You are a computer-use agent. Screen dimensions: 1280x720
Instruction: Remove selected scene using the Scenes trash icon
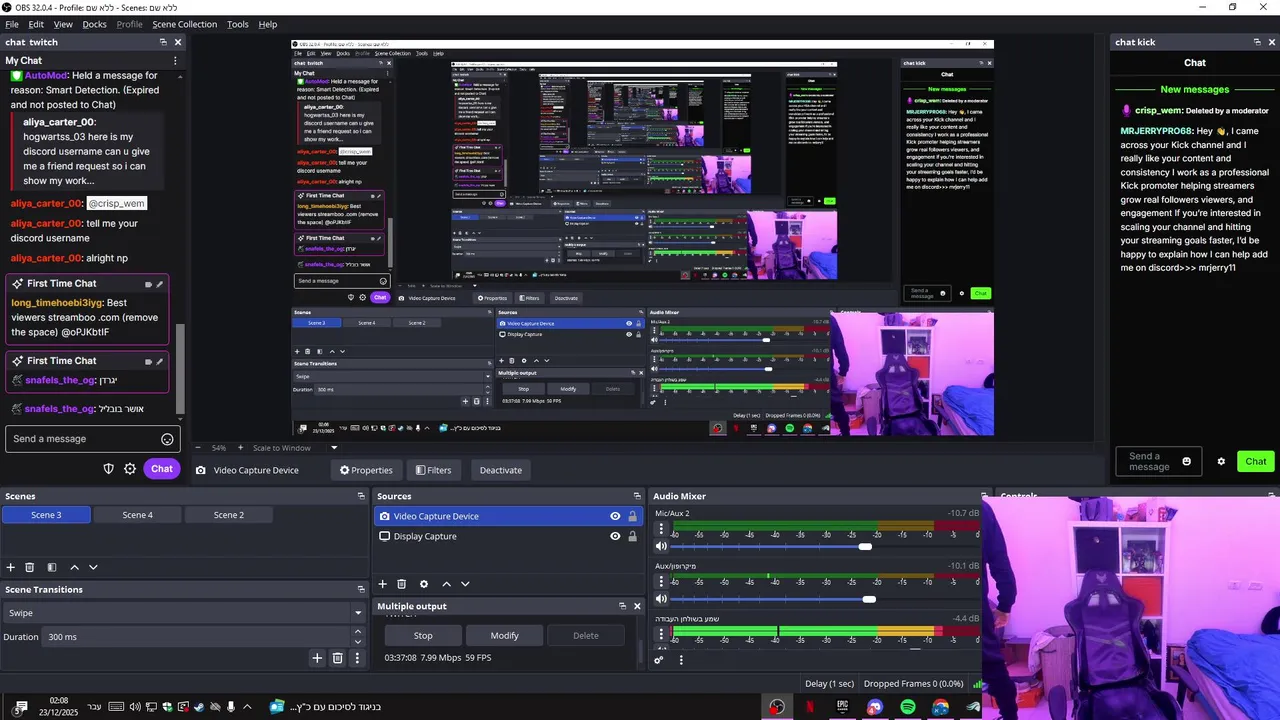click(x=30, y=567)
